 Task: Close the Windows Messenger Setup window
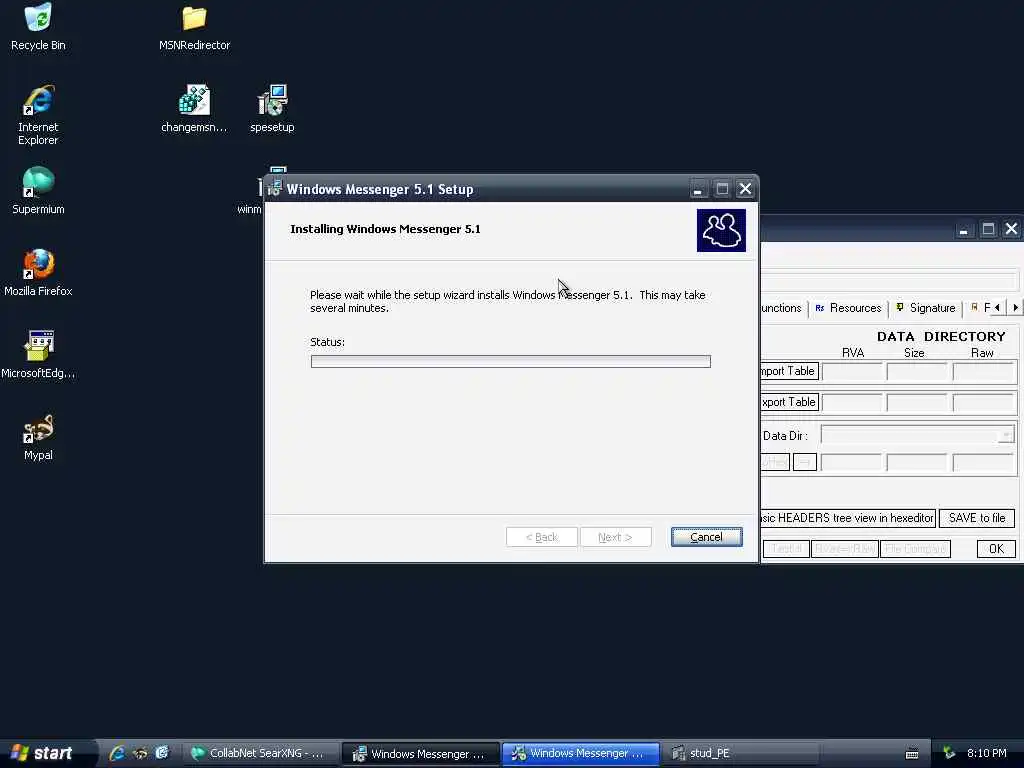(745, 189)
